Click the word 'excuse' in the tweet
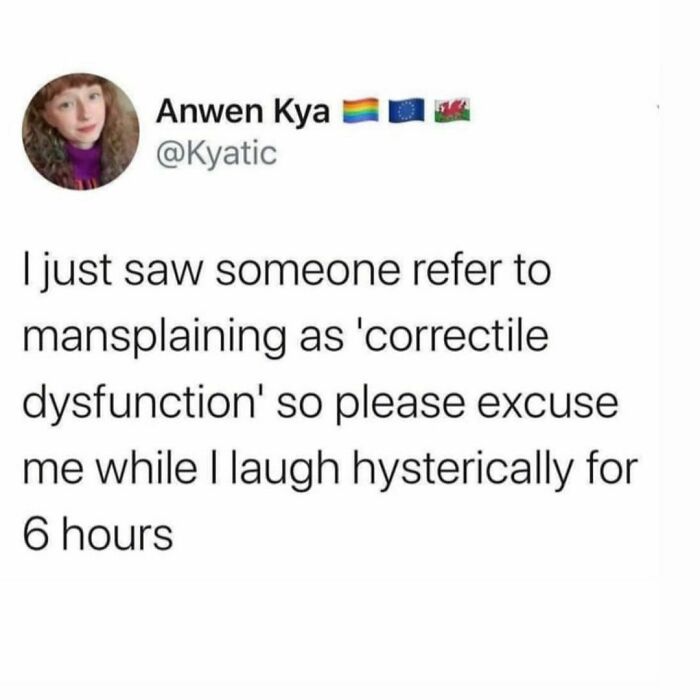Screen dimensions: 700x700 coord(548,404)
